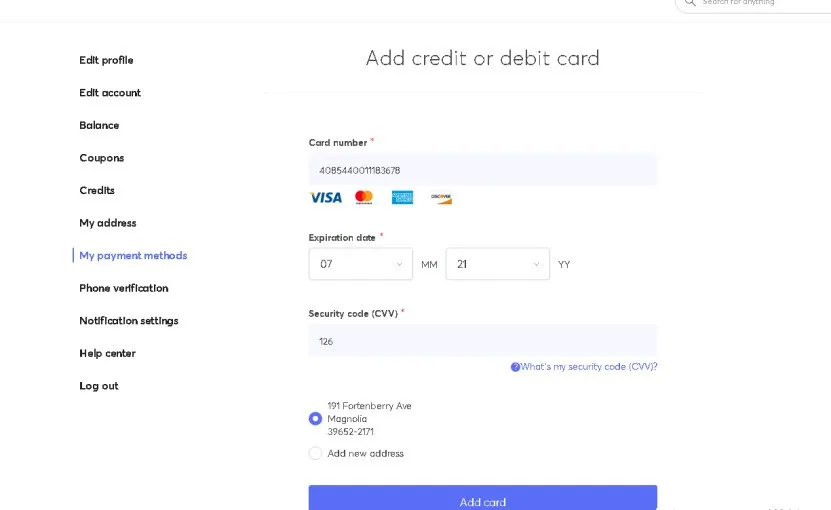Select the 191 Fortenberry Ave address radio
This screenshot has height=510, width=831.
(x=315, y=419)
